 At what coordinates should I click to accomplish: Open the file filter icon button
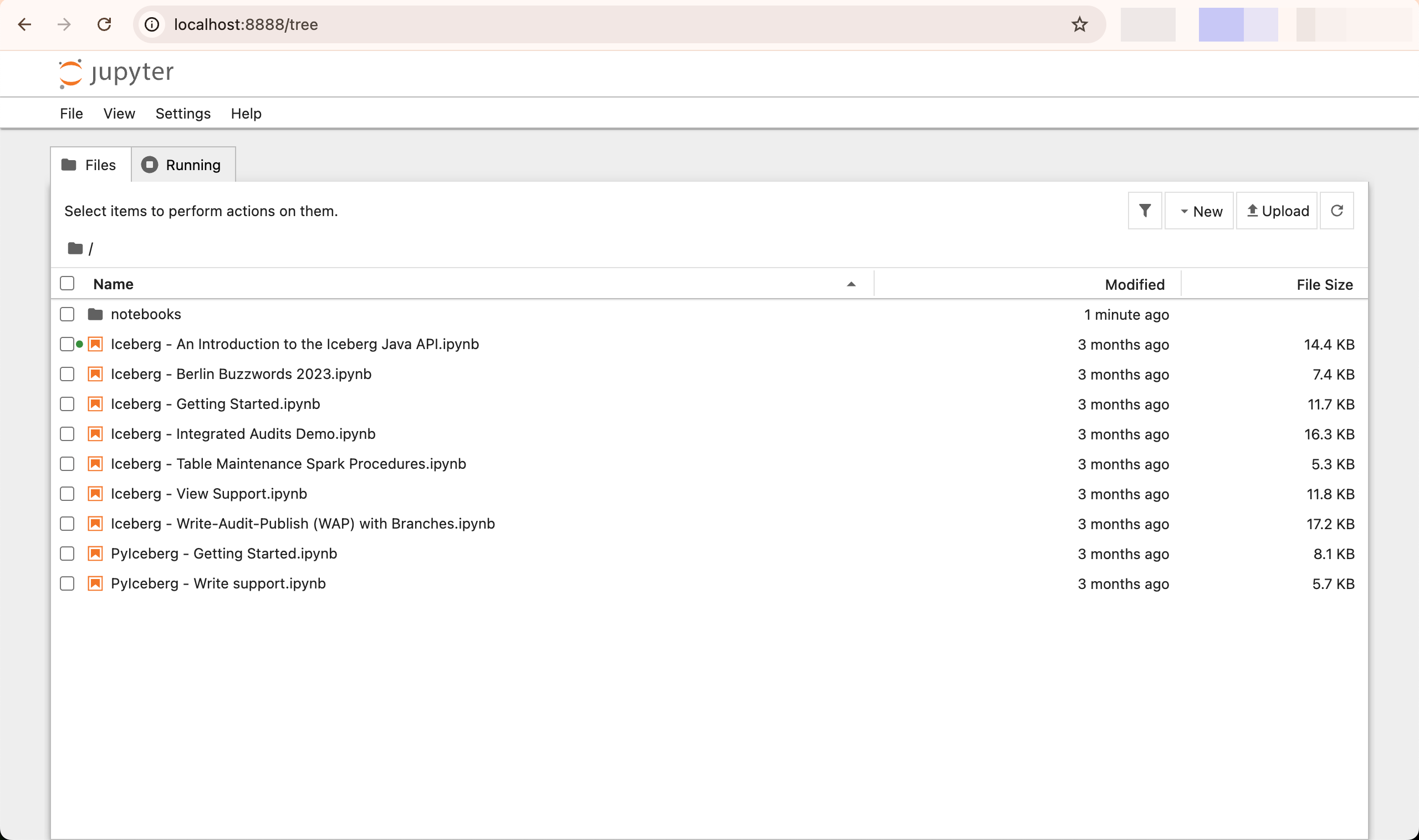[1145, 211]
